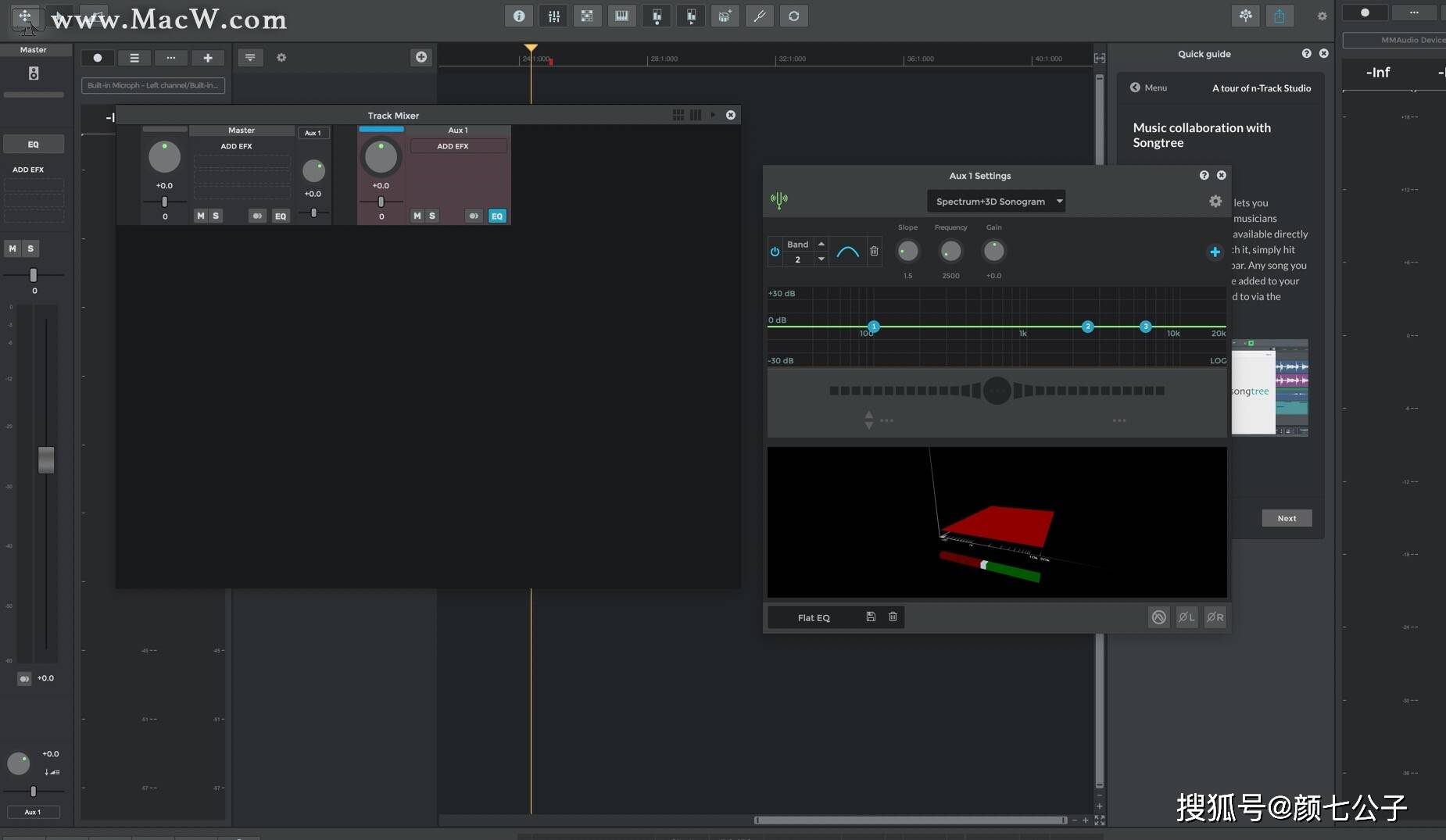Click the add drum track icon
This screenshot has height=840, width=1446.
click(x=725, y=16)
